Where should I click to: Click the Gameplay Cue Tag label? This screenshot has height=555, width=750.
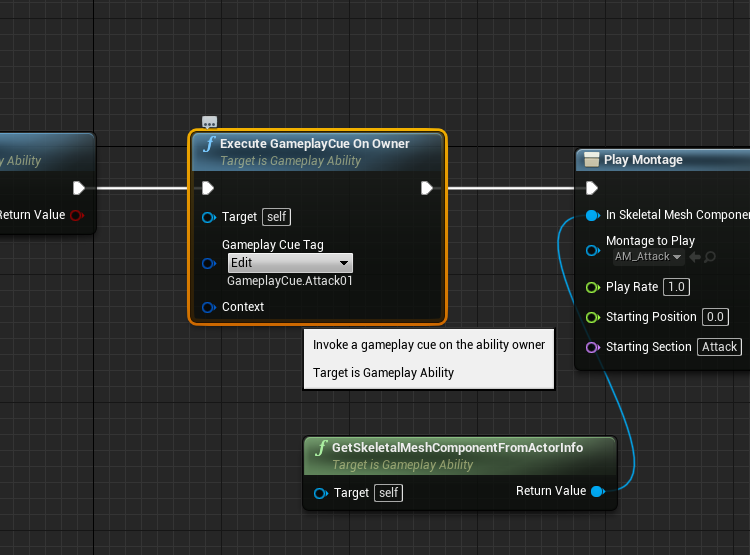point(273,245)
